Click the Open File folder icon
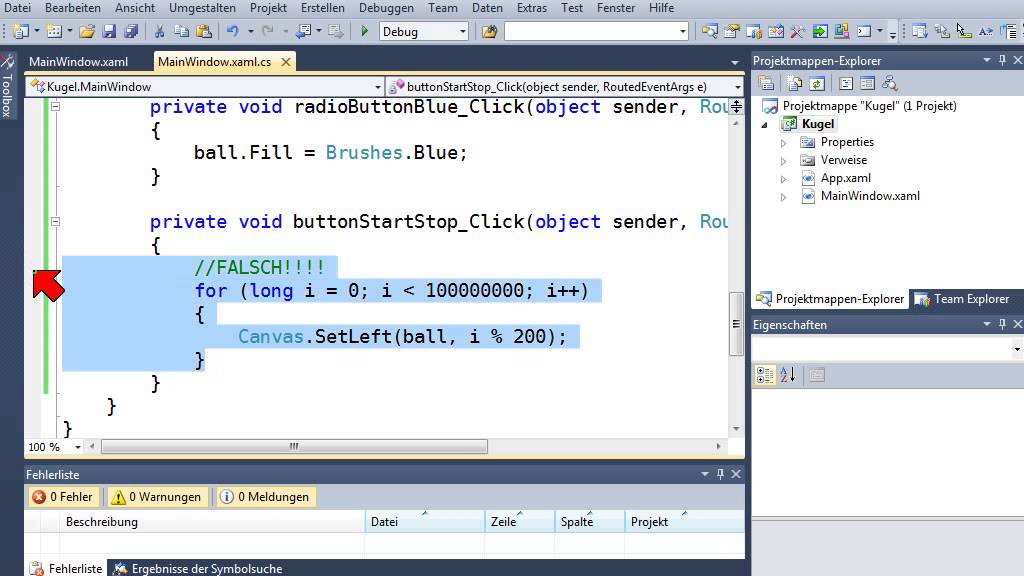Screen dimensions: 1024x576 pyautogui.click(x=87, y=31)
